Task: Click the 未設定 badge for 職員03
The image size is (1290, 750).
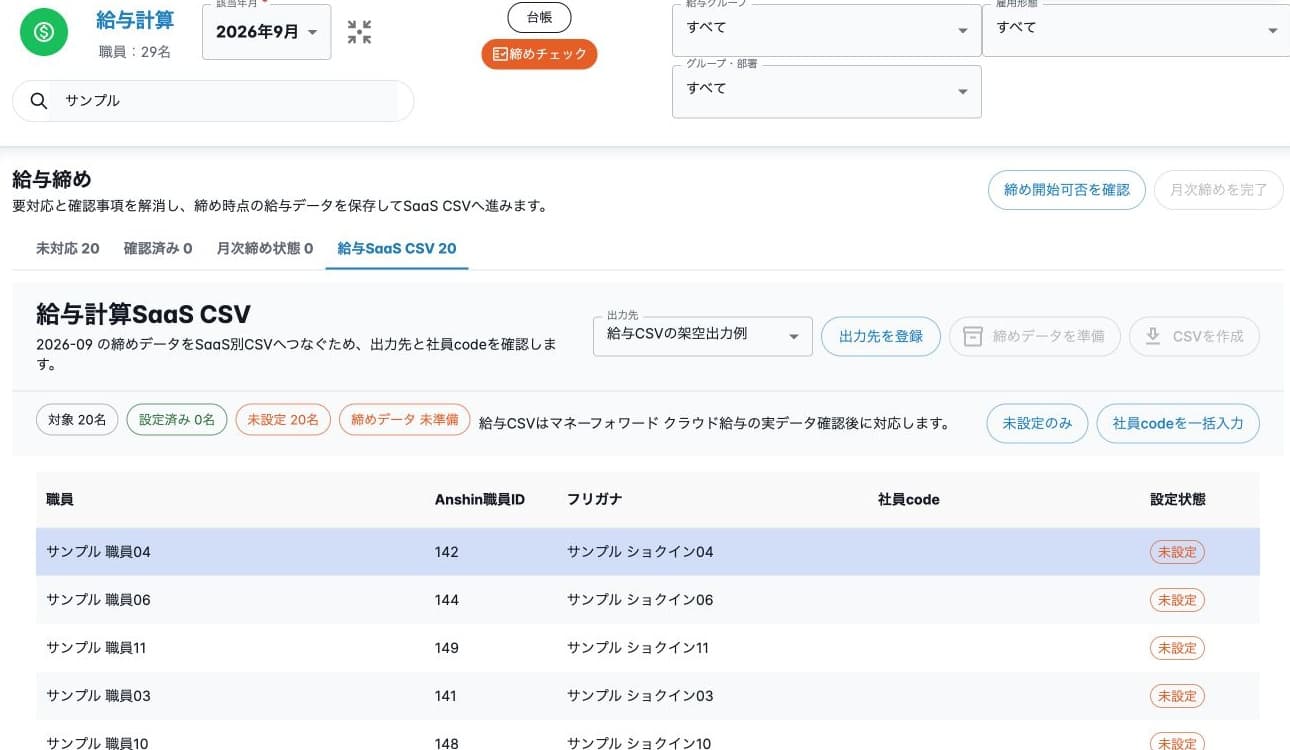Action: point(1177,696)
